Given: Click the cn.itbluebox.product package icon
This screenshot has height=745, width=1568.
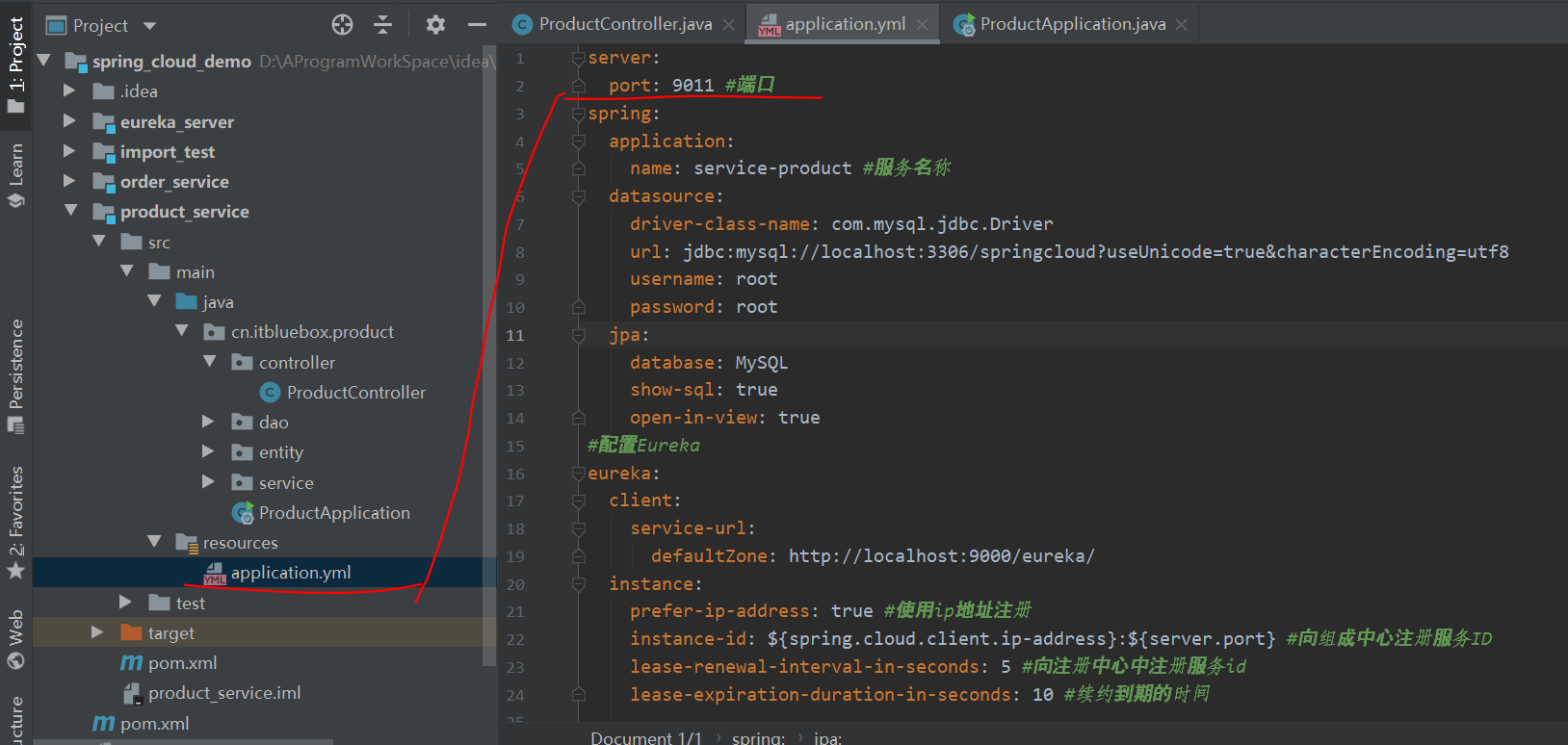Looking at the screenshot, I should 215,332.
